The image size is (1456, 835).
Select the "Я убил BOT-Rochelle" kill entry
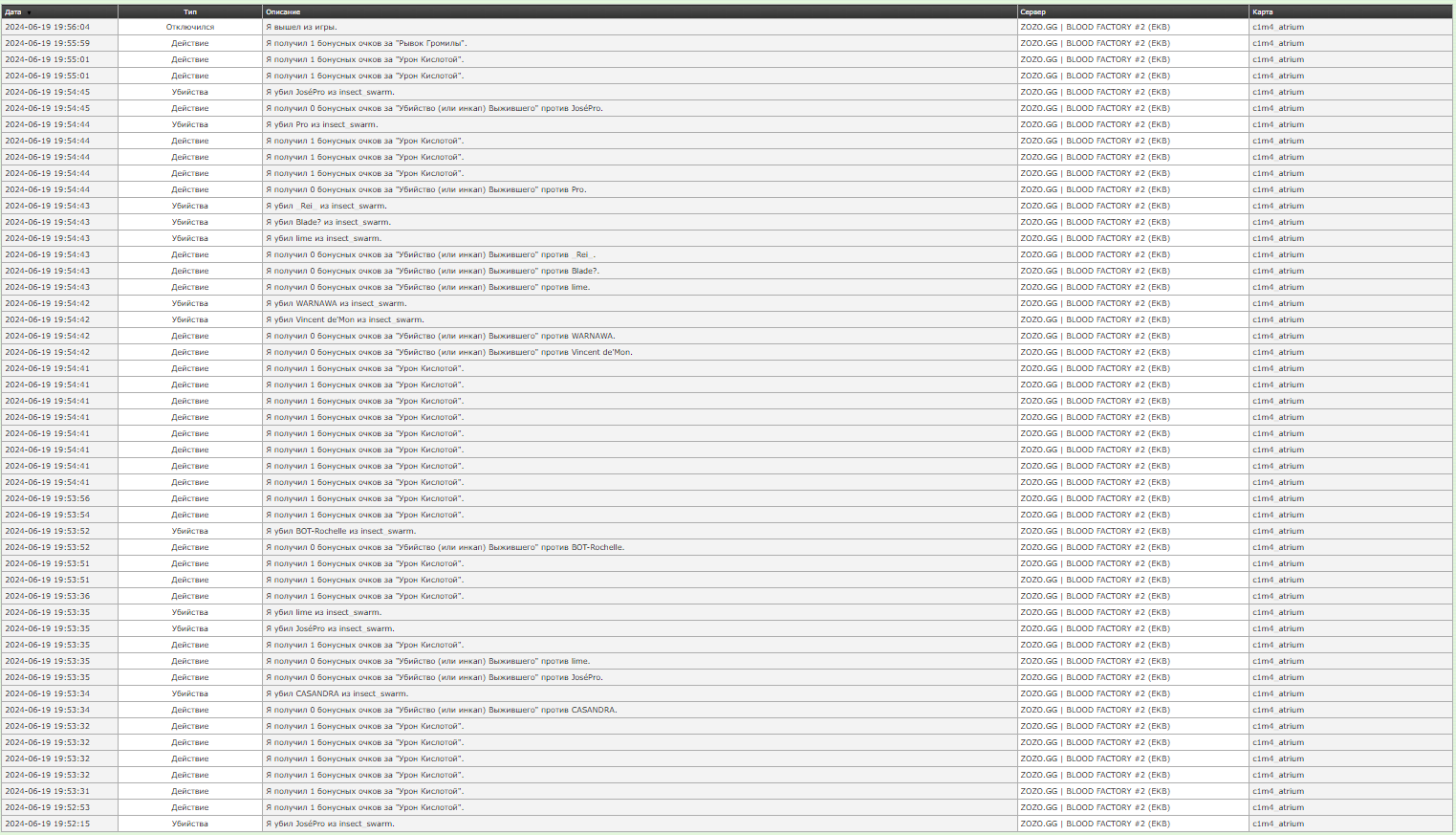point(340,531)
